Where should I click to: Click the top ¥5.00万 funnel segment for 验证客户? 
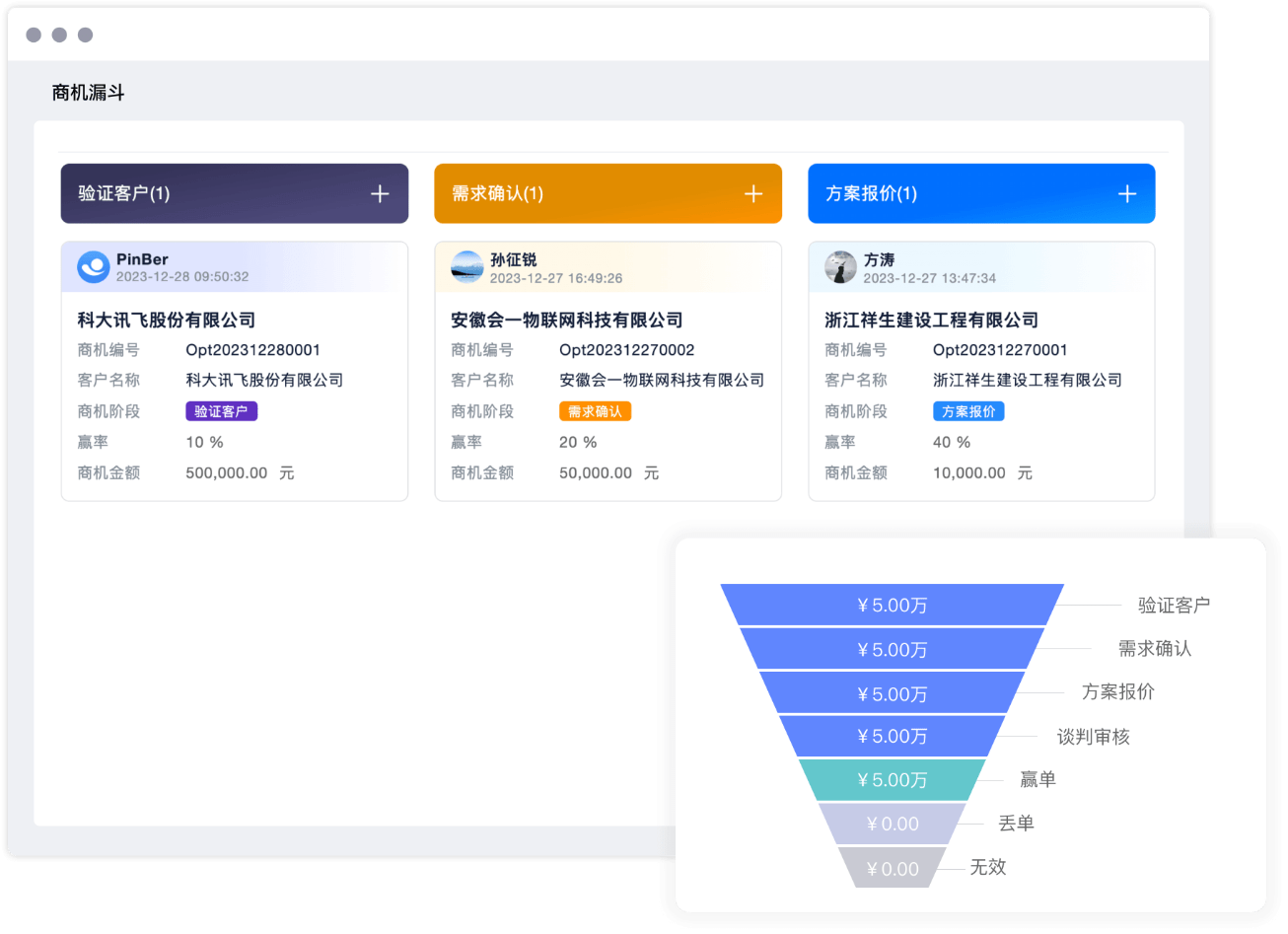tap(891, 605)
